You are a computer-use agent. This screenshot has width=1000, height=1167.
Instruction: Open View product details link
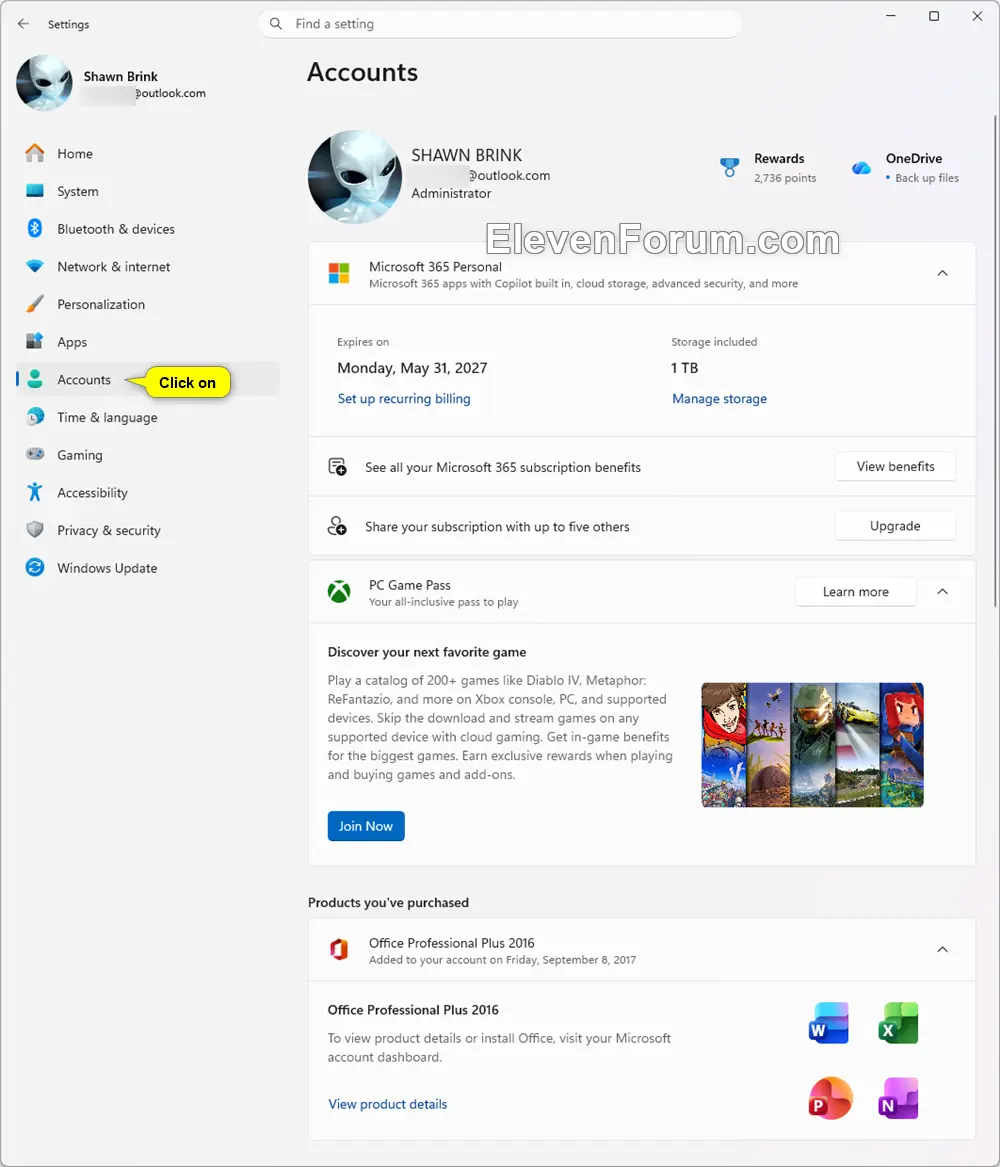point(388,1104)
